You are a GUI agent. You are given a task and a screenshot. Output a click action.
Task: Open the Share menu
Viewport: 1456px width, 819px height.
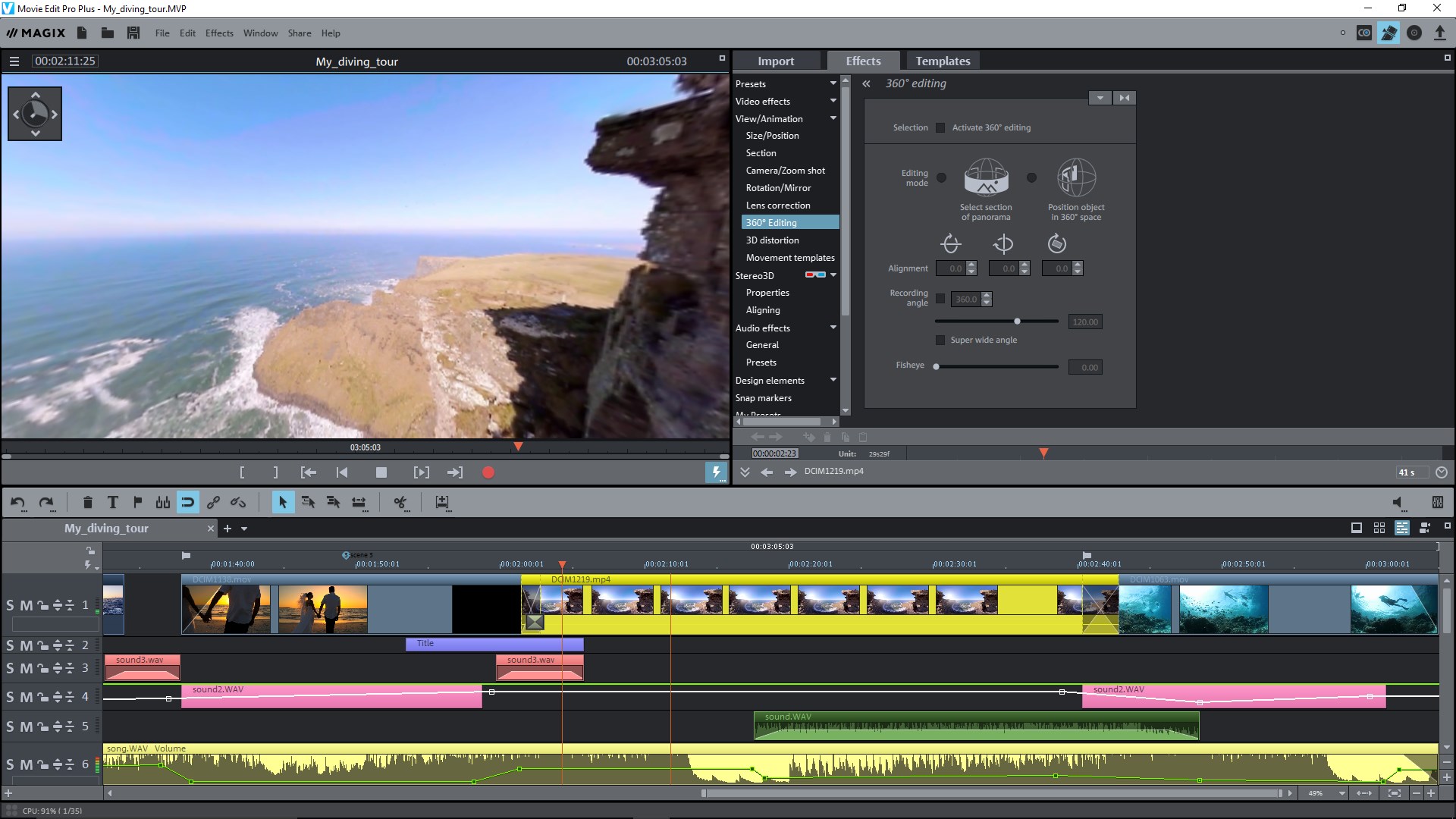[299, 33]
